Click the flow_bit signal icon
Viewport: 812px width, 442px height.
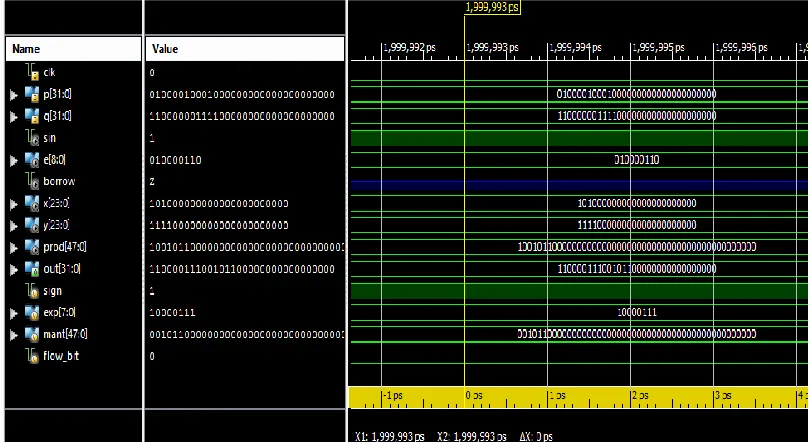[x=32, y=356]
